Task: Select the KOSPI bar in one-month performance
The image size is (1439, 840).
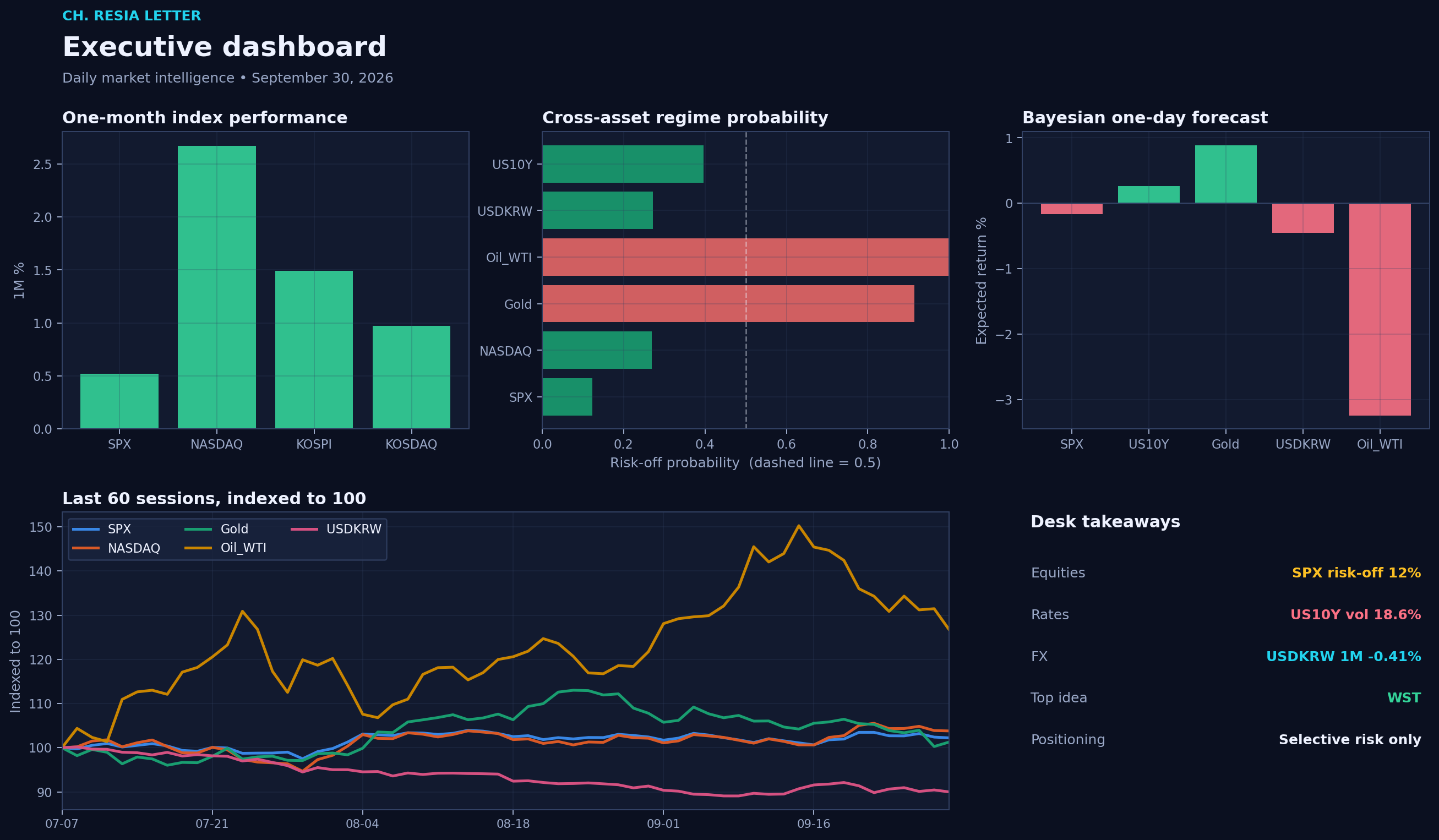Action: pos(313,350)
